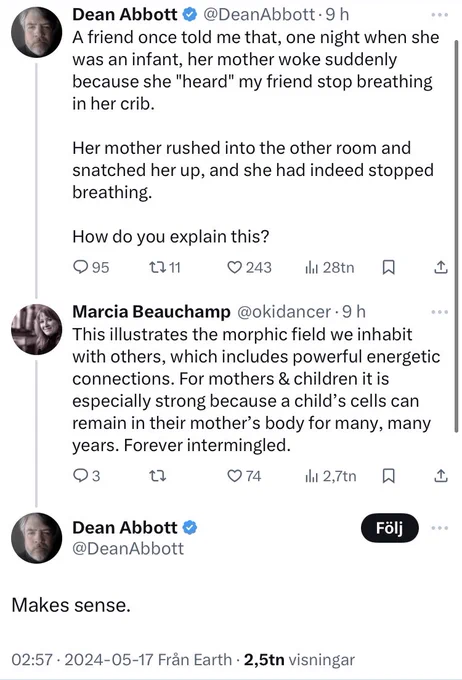View analytics showing 2,7tn views
The image size is (462, 680).
pyautogui.click(x=331, y=476)
